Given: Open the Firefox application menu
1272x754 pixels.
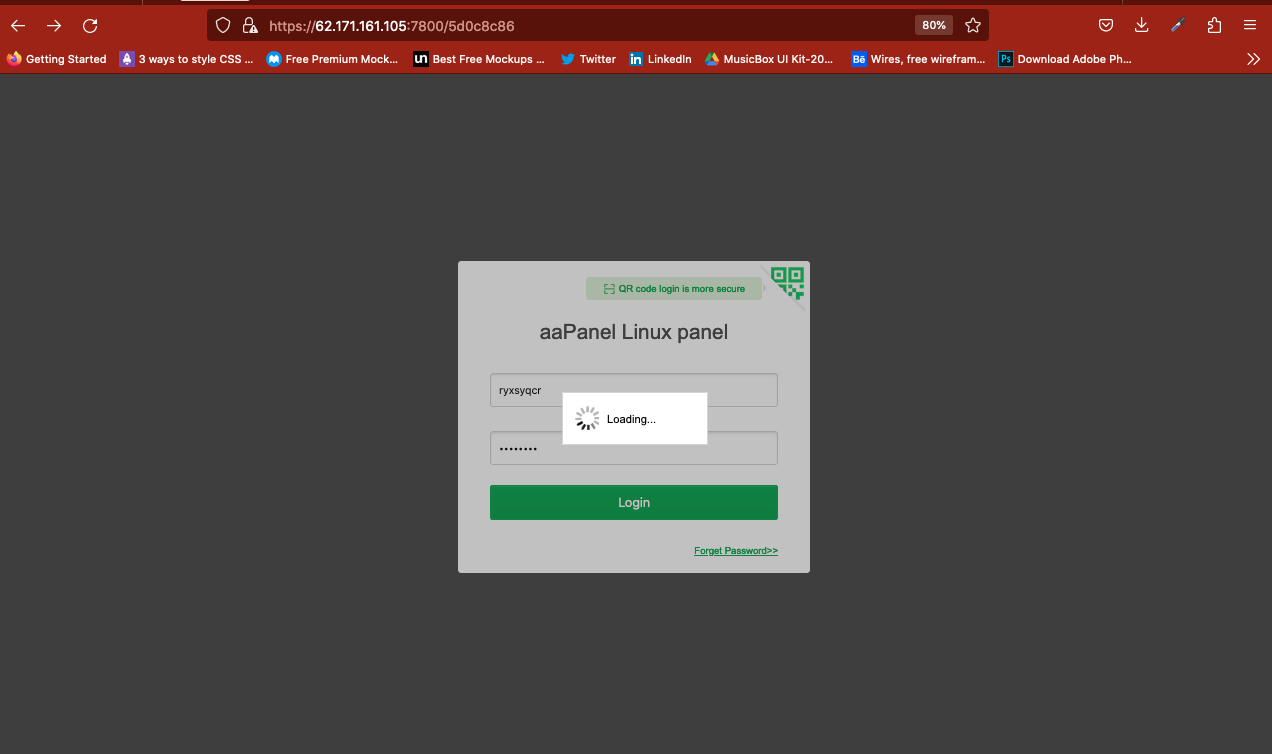Looking at the screenshot, I should [1250, 26].
